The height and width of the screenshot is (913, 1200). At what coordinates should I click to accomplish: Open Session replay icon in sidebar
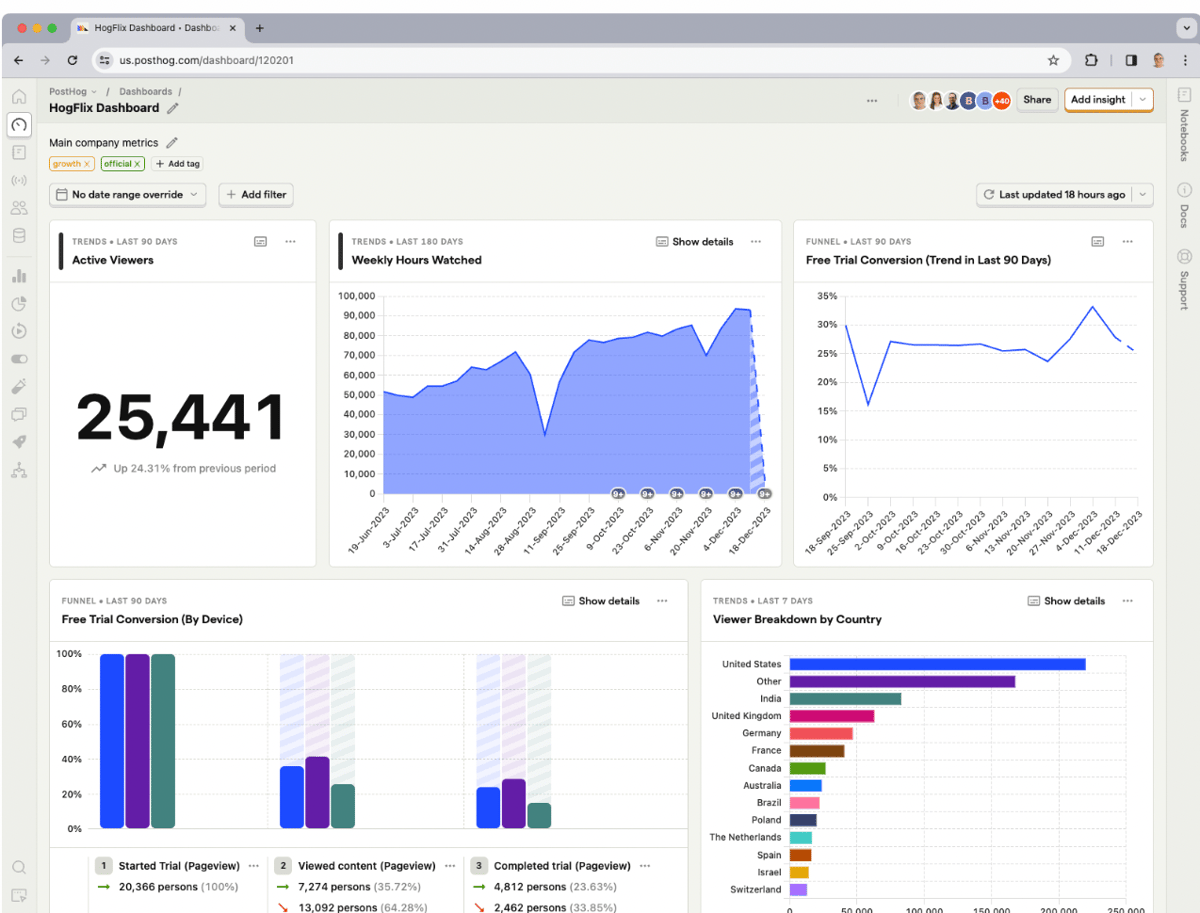click(18, 331)
